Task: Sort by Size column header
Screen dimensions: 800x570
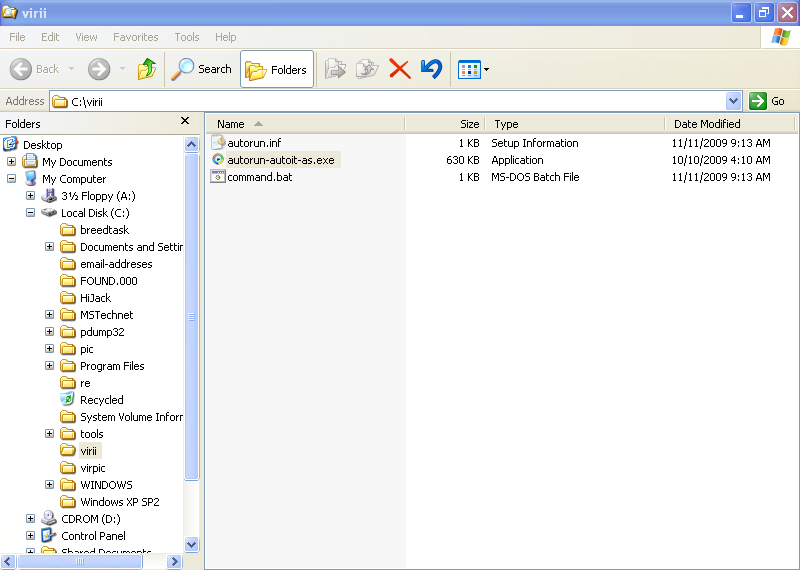Action: pos(444,124)
